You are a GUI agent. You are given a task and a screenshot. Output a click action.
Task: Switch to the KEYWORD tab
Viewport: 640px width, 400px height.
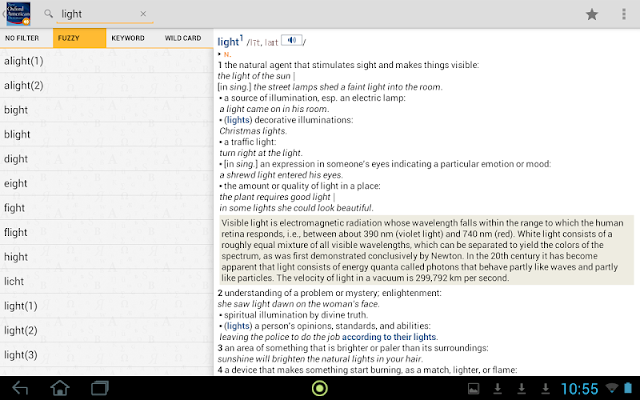(128, 38)
